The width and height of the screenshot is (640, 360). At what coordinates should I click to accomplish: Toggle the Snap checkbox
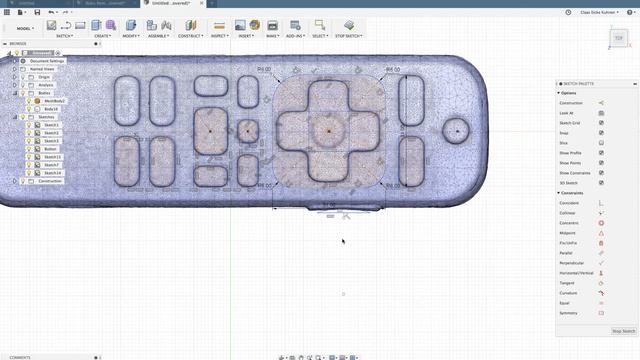click(x=601, y=133)
